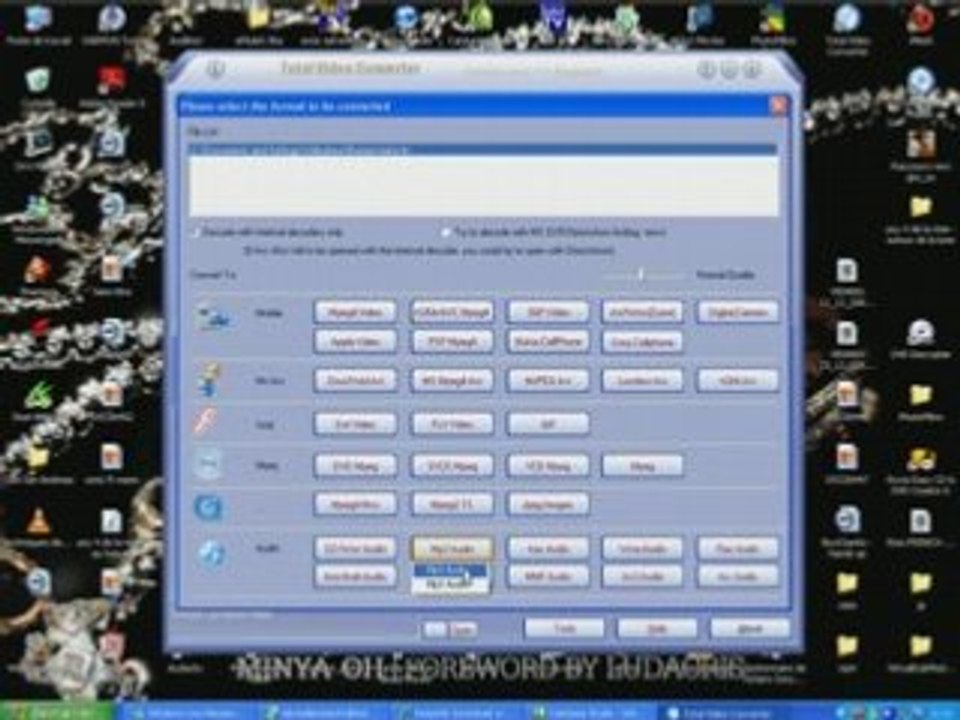Choose the Mpeg2 TS format button
Viewport: 960px width, 720px height.
tap(452, 504)
